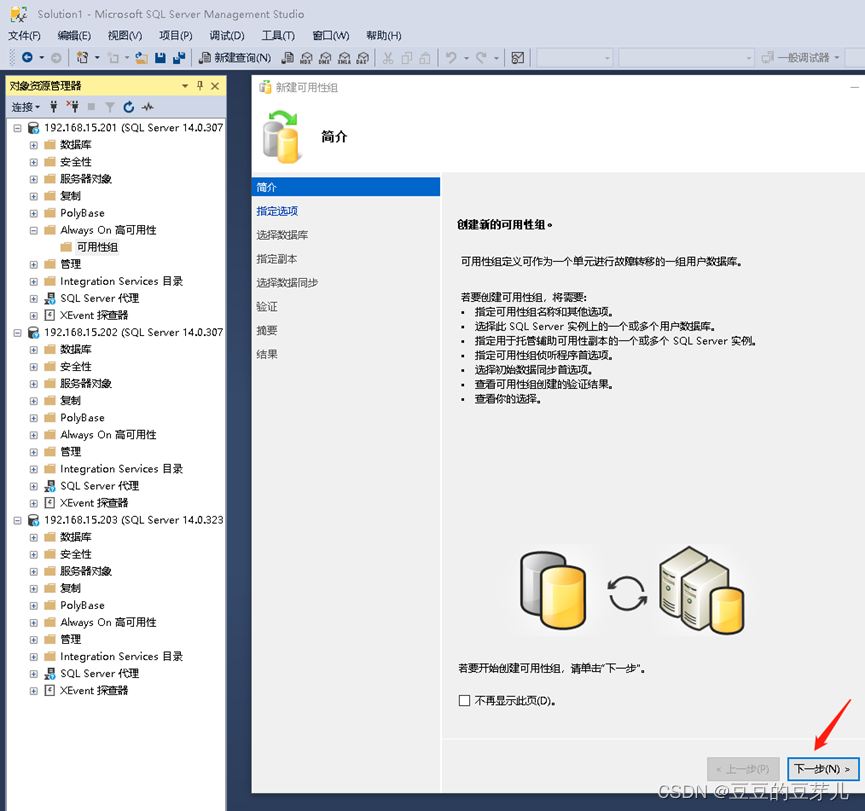Open Object Explorer window position dropdown arrow

[x=185, y=86]
